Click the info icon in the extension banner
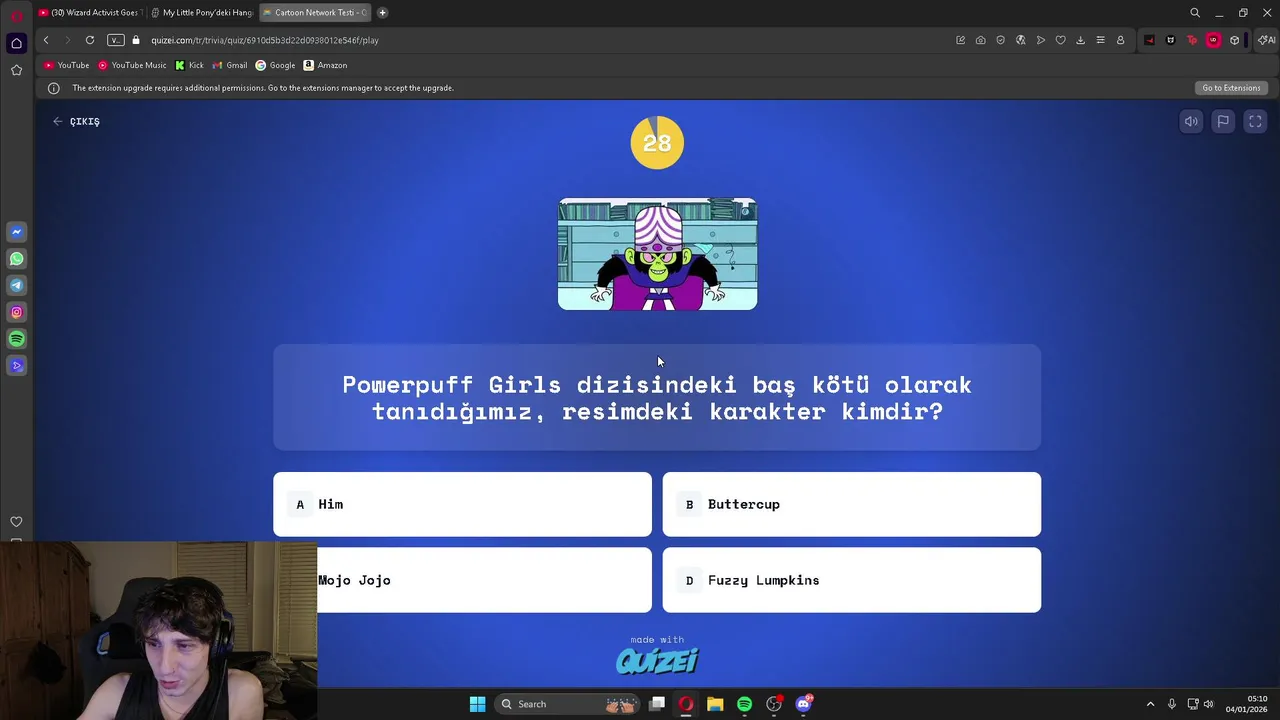Image resolution: width=1280 pixels, height=720 pixels. pyautogui.click(x=54, y=88)
